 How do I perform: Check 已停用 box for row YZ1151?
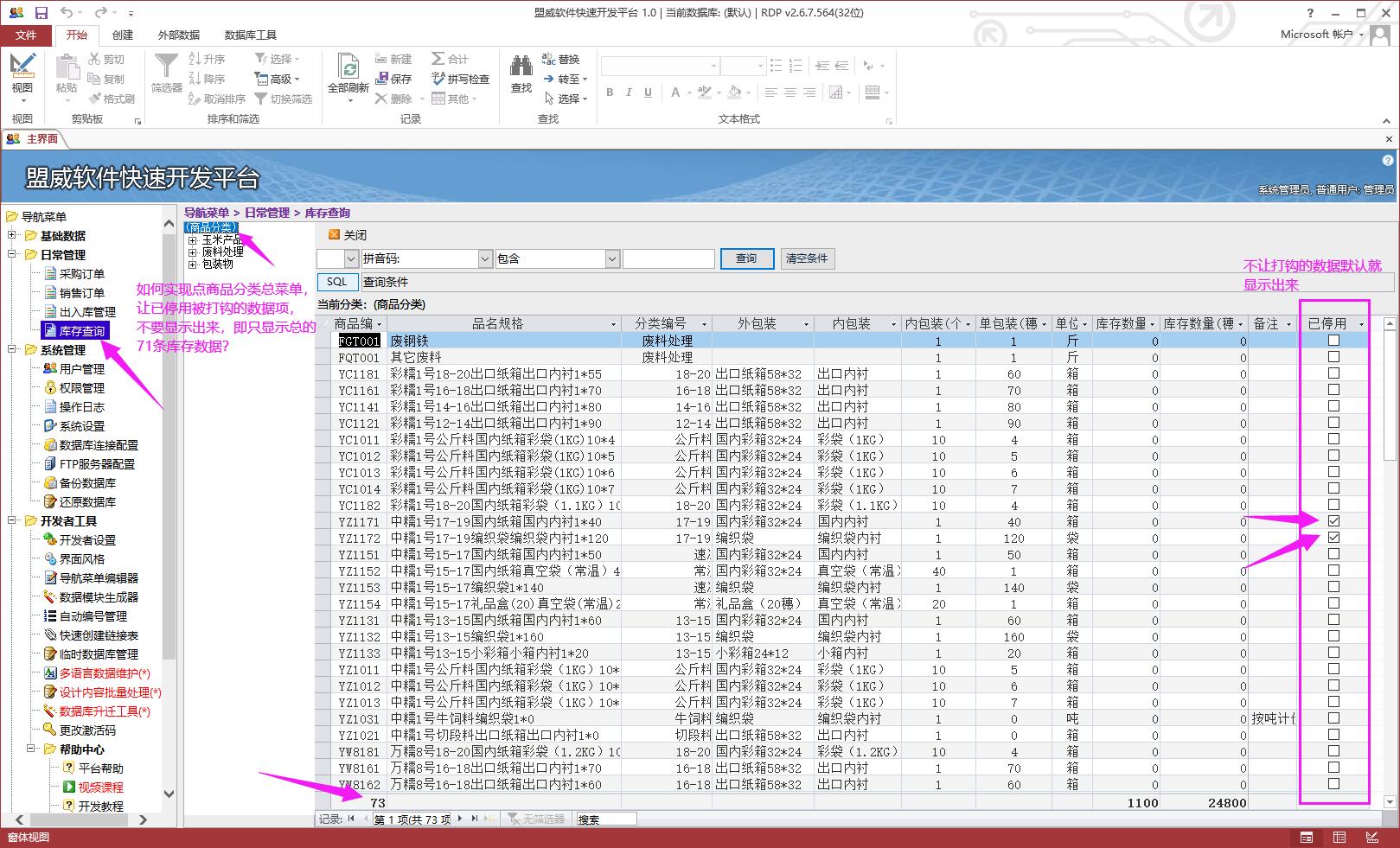point(1333,554)
